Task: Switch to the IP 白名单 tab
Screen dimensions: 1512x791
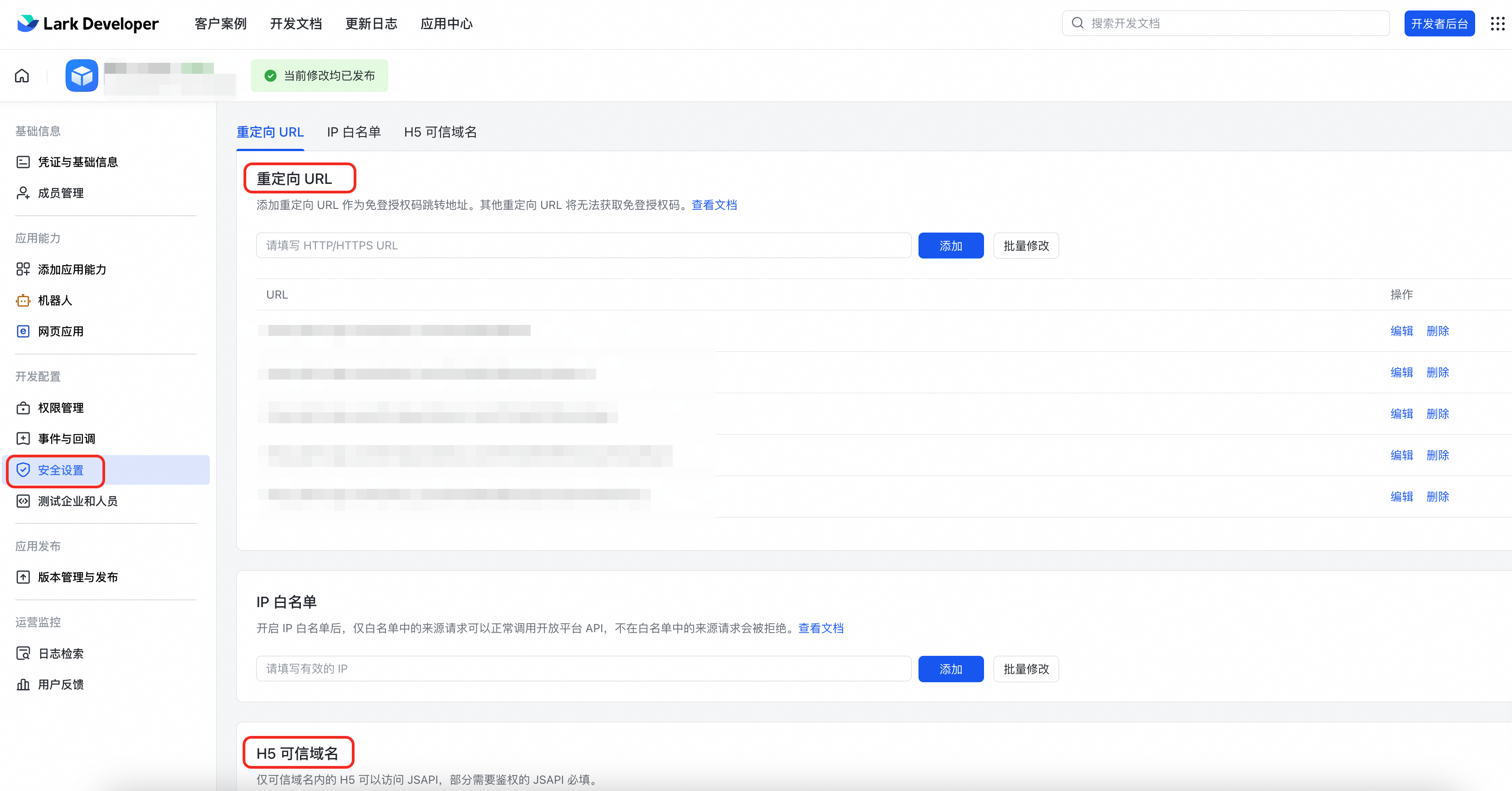Action: click(x=353, y=132)
